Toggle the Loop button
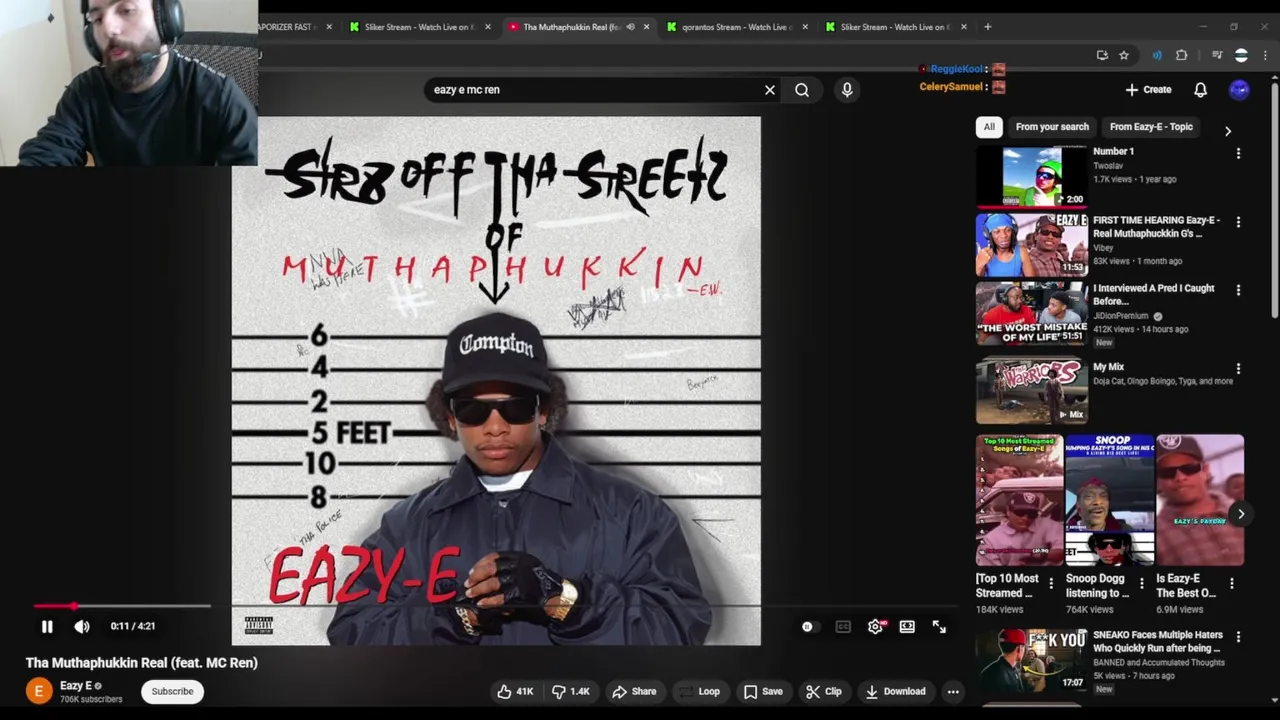Viewport: 1280px width, 720px height. [x=699, y=691]
